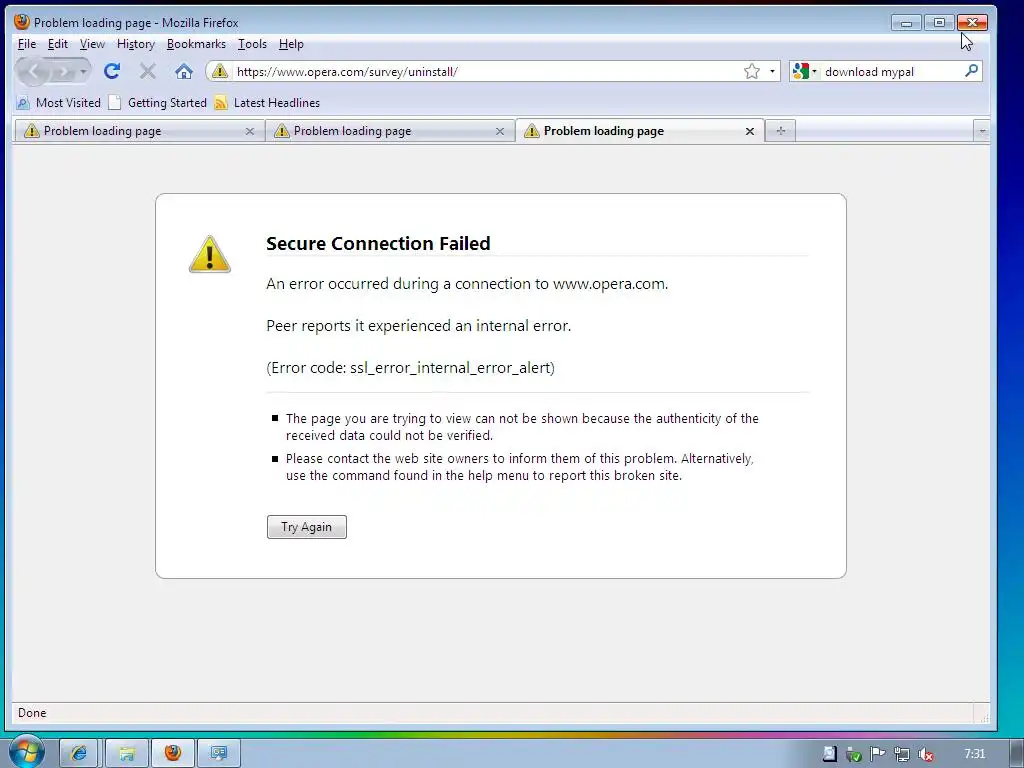Viewport: 1024px width, 768px height.
Task: Click the error code ssl_error_internal_error_alert text
Action: point(410,368)
